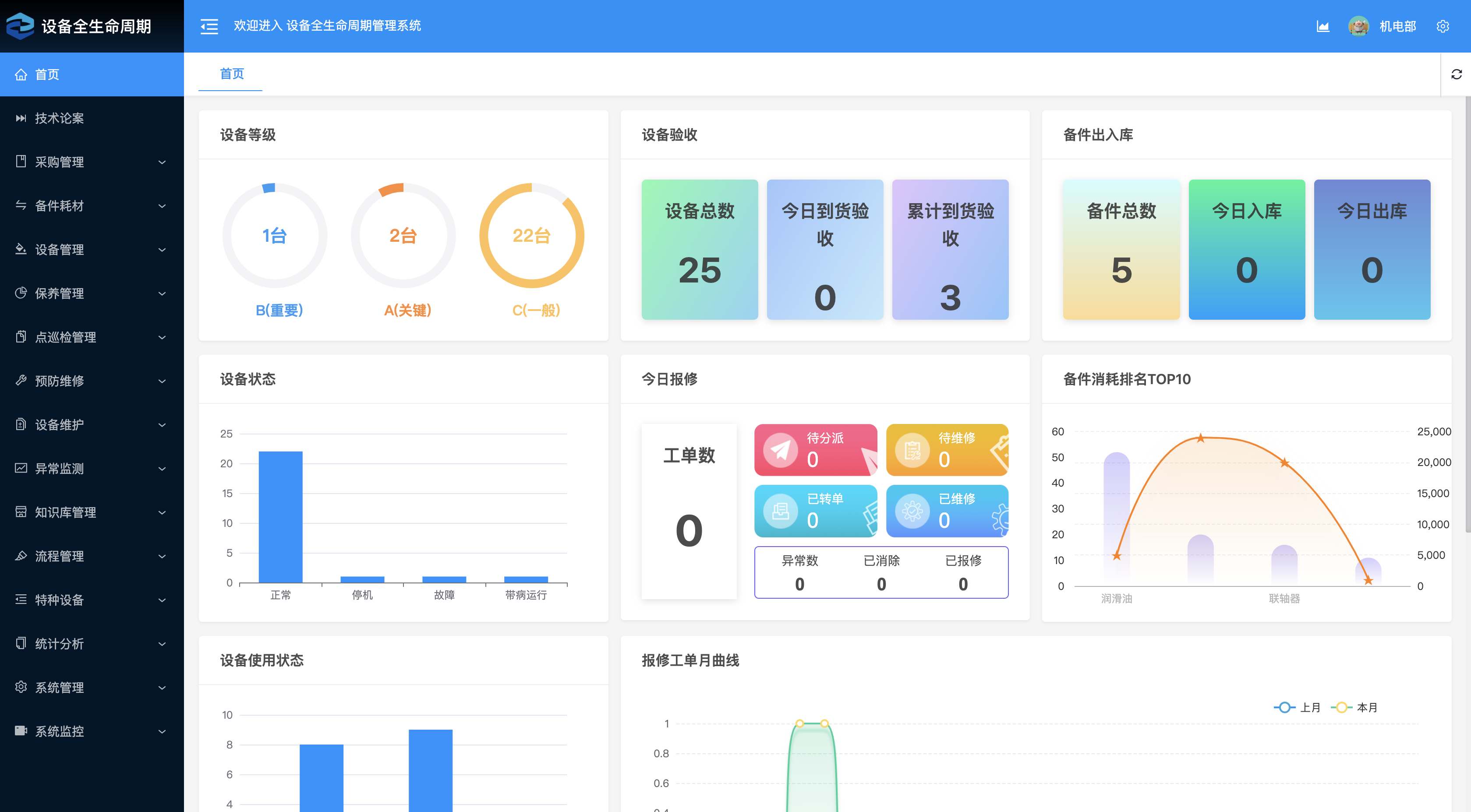Toggle 上月 series in chart legend
The width and height of the screenshot is (1471, 812).
[x=1298, y=707]
